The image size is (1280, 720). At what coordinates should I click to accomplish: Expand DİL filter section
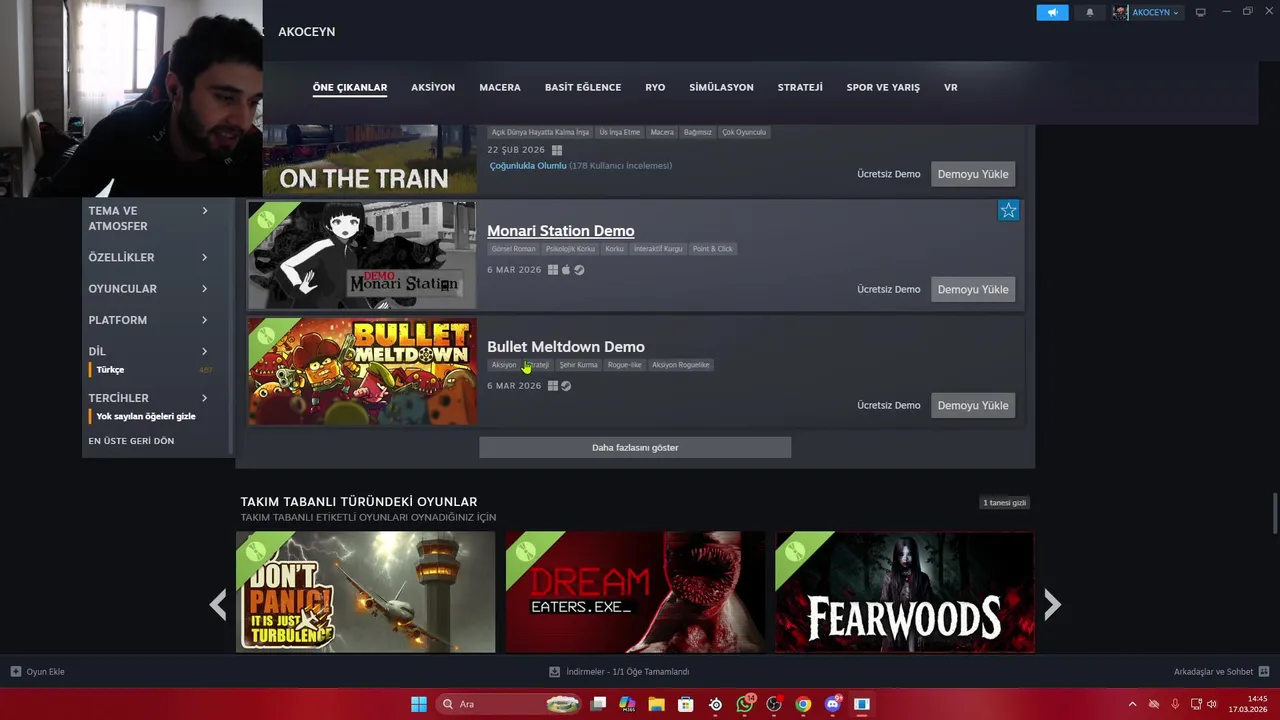coord(148,351)
